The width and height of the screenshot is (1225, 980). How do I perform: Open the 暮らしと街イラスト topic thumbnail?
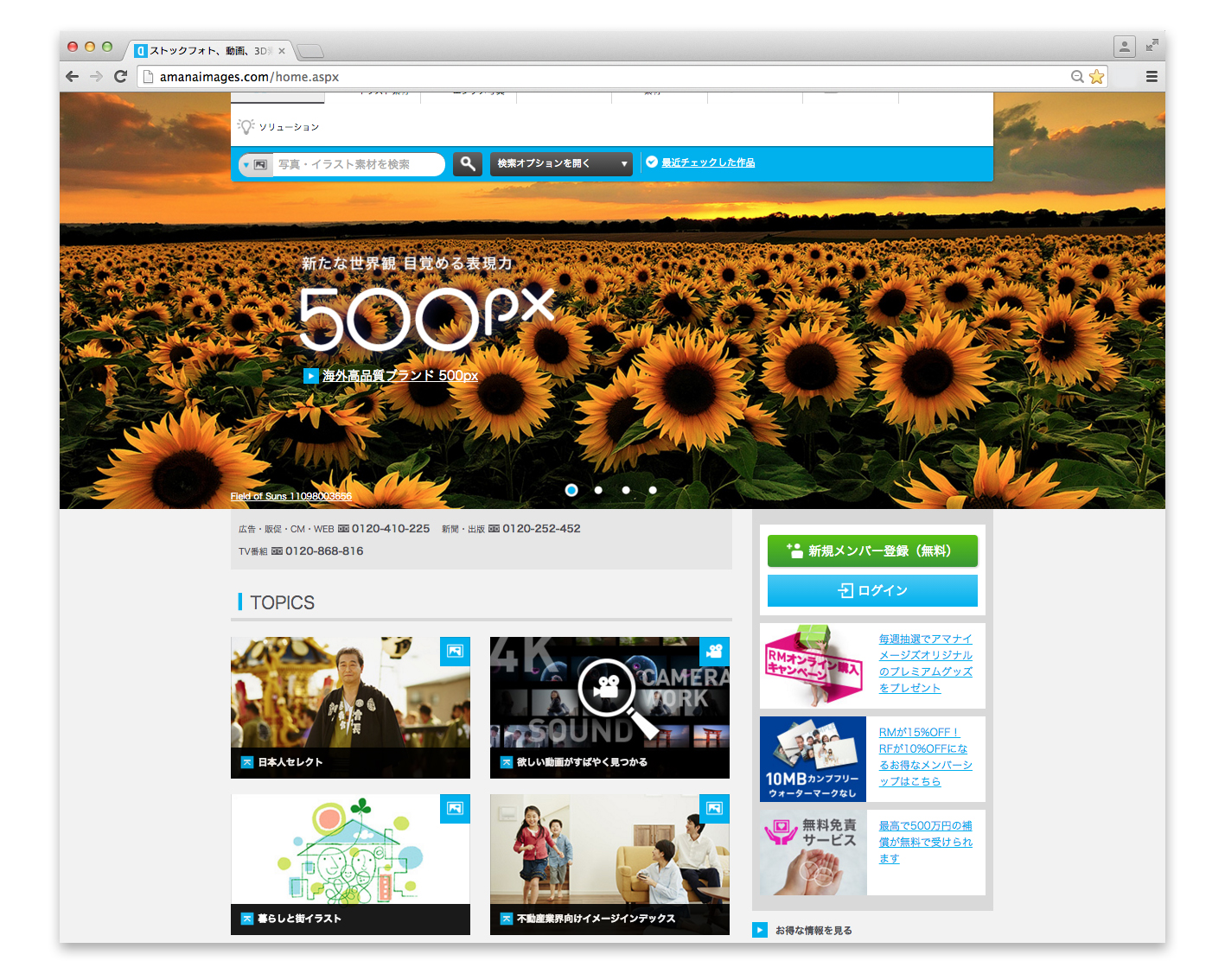350,864
